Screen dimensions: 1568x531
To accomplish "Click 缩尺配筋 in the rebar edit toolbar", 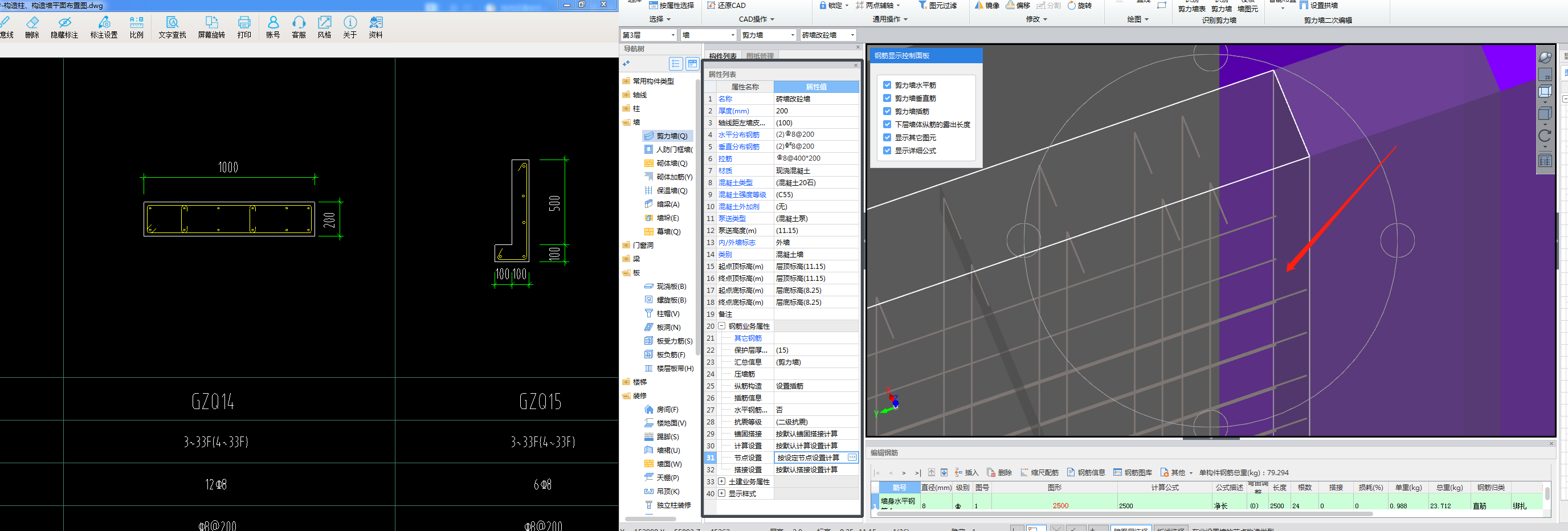I will (1040, 472).
